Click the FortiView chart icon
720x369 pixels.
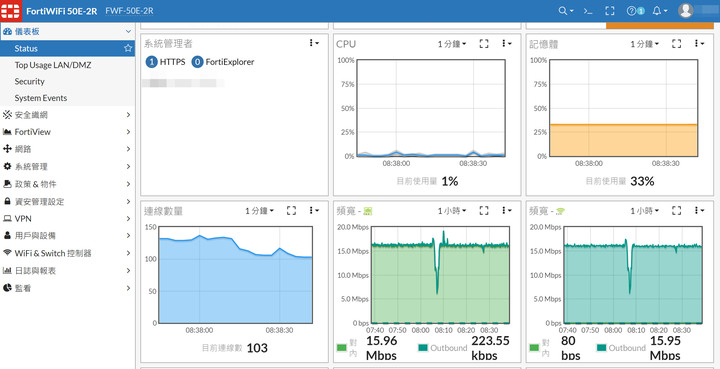point(7,132)
